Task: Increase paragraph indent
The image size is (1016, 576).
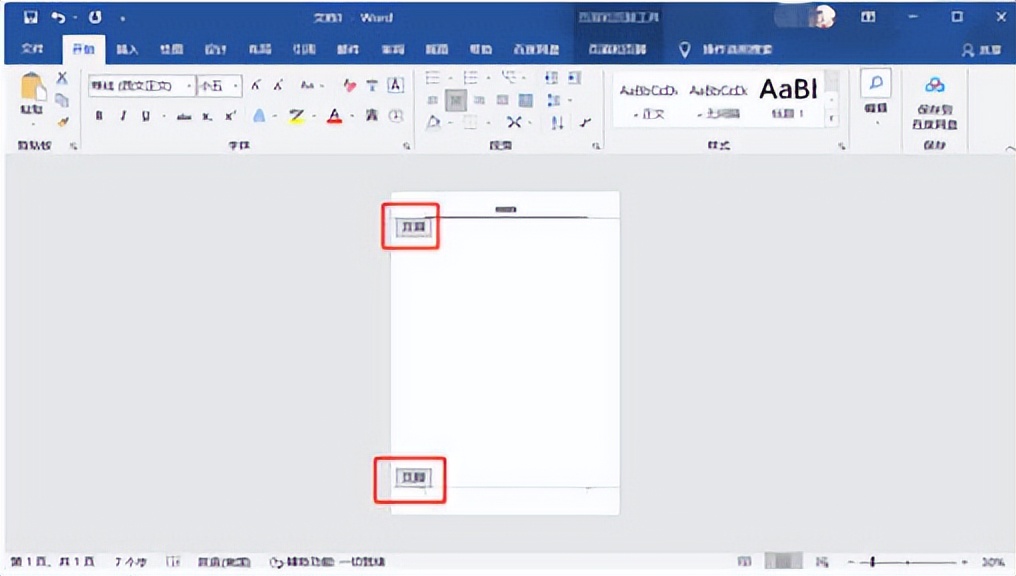Action: tap(574, 78)
